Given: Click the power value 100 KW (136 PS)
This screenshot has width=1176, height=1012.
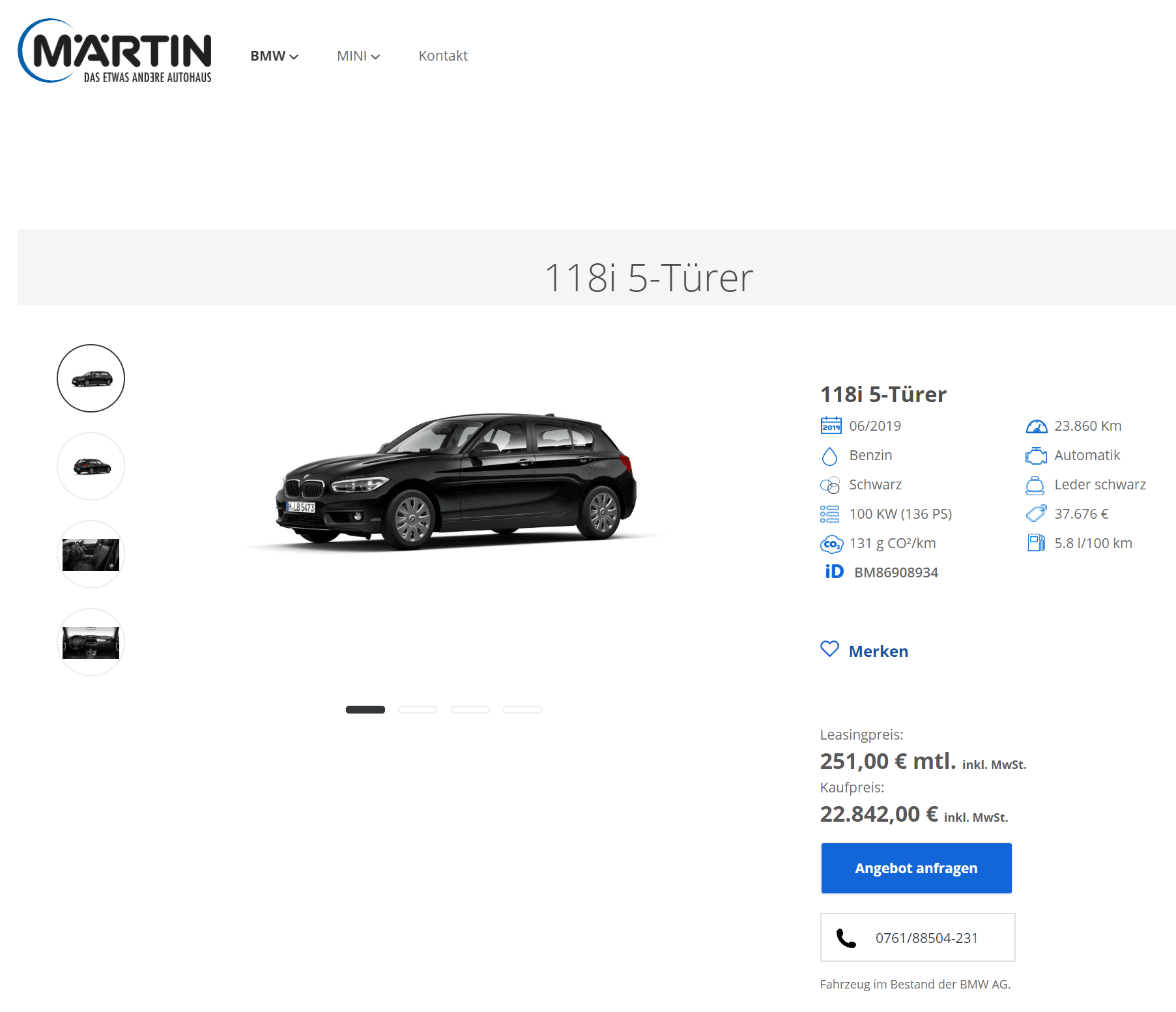Looking at the screenshot, I should (x=900, y=514).
